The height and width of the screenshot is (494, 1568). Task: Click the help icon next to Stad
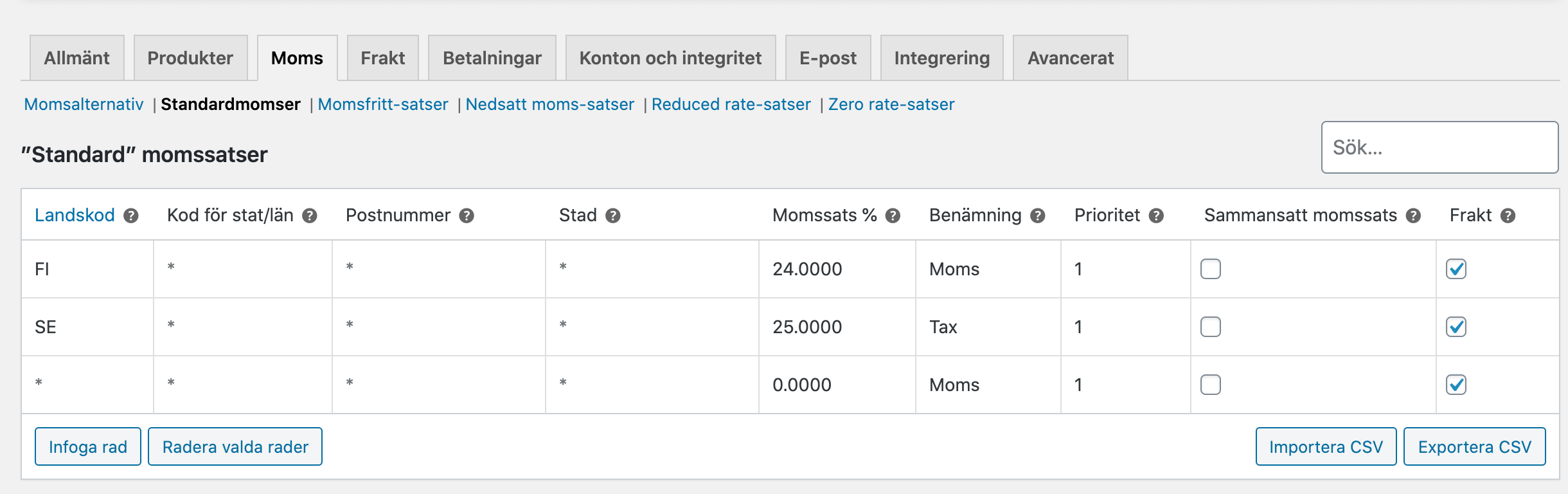click(x=613, y=215)
